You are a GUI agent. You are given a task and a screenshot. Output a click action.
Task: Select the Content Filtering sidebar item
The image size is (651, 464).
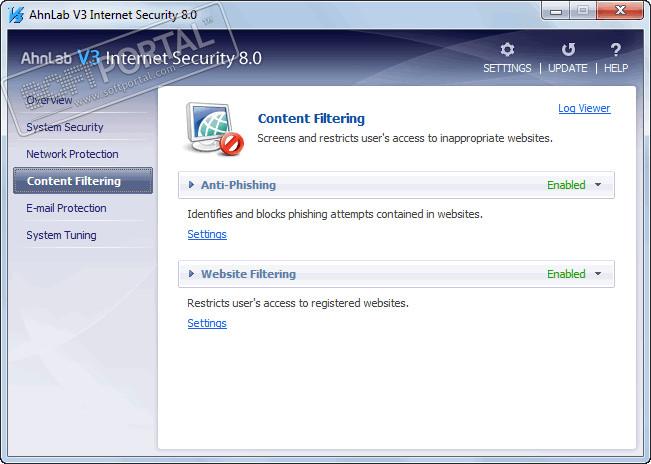pos(83,181)
